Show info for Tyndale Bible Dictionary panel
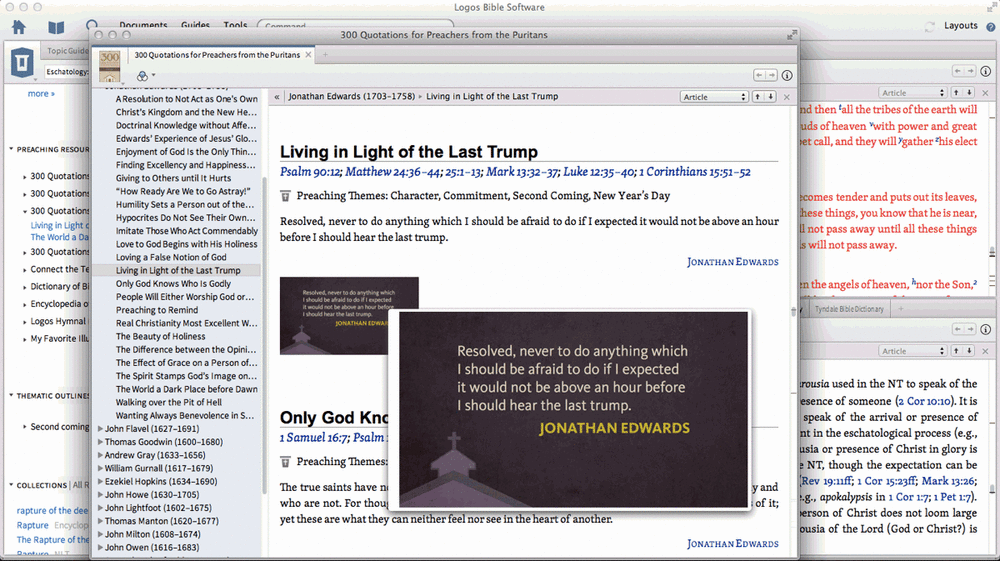 985,330
